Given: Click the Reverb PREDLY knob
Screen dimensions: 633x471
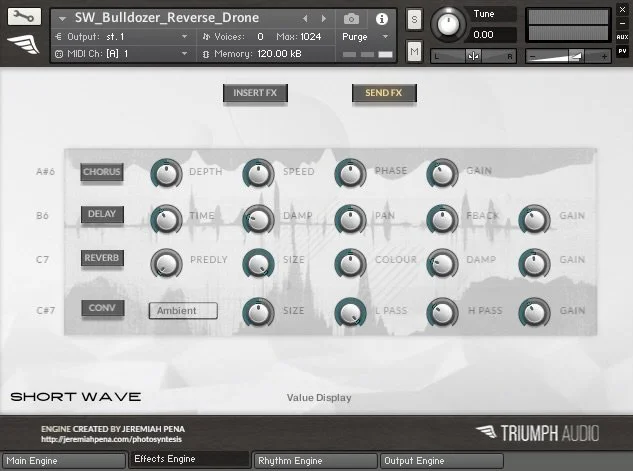Looking at the screenshot, I should (x=166, y=263).
